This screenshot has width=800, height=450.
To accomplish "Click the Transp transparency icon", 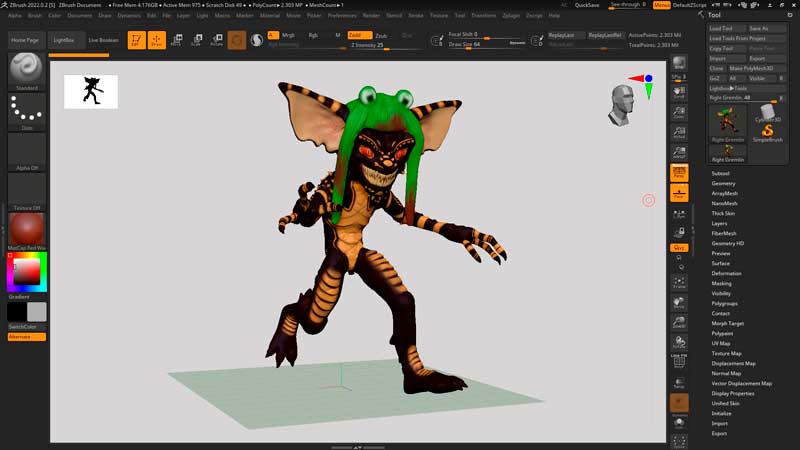I will 679,383.
